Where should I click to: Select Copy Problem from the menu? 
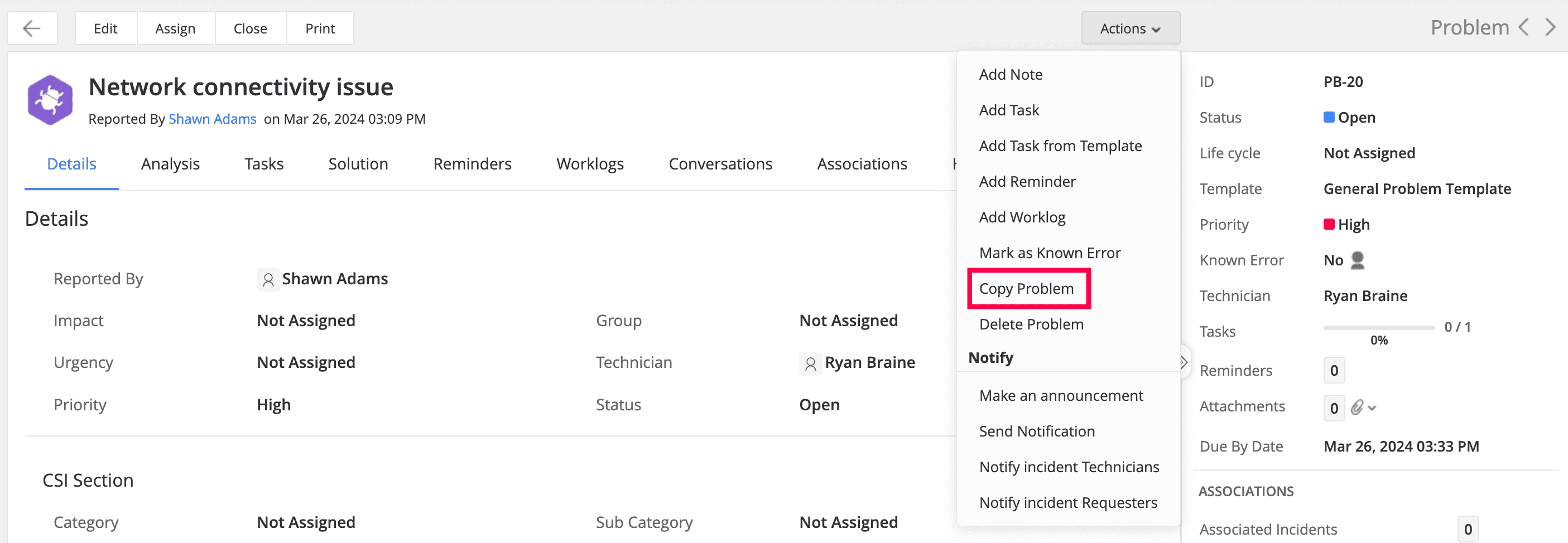[x=1026, y=289]
